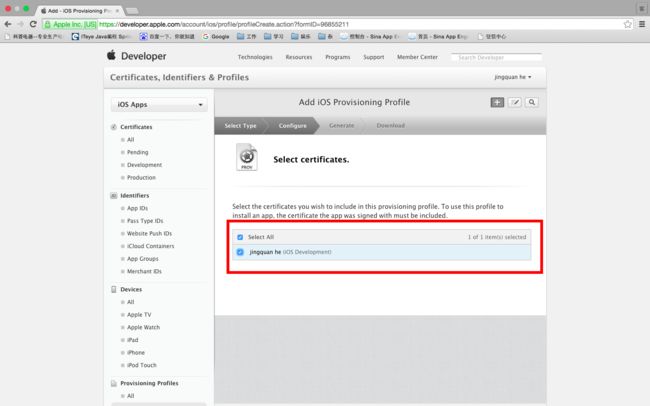Click the browser forward arrow

20,24
